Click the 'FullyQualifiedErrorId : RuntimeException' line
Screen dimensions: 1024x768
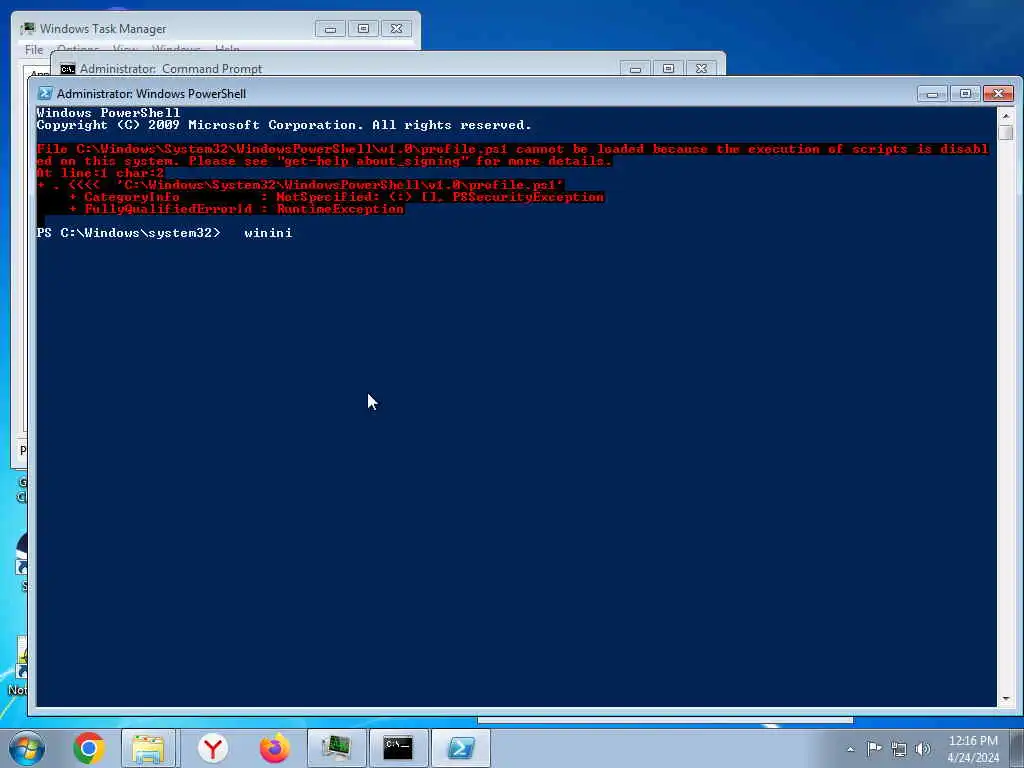coord(236,209)
